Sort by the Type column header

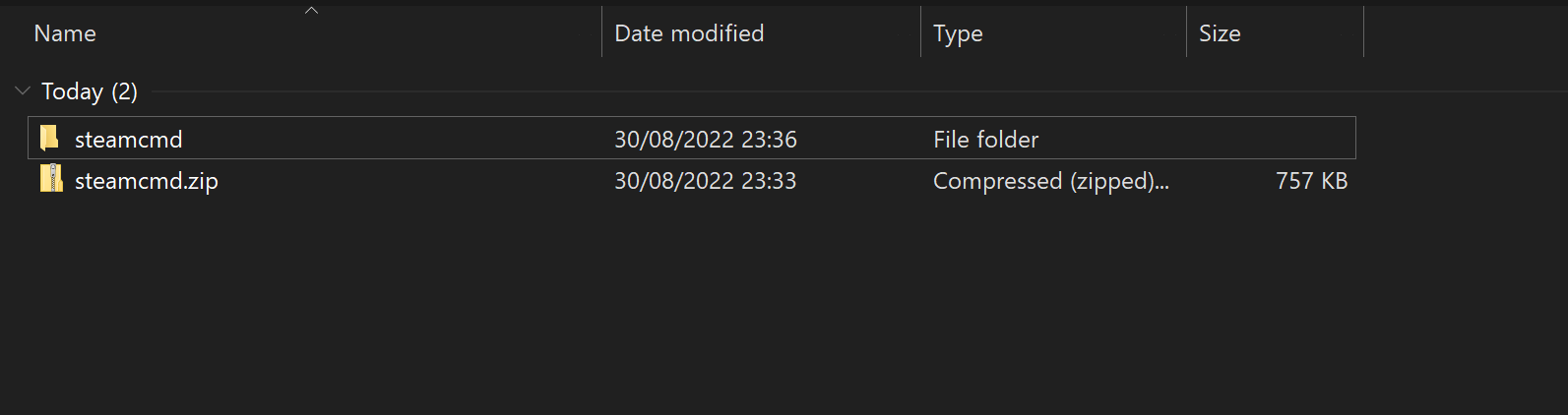tap(958, 33)
